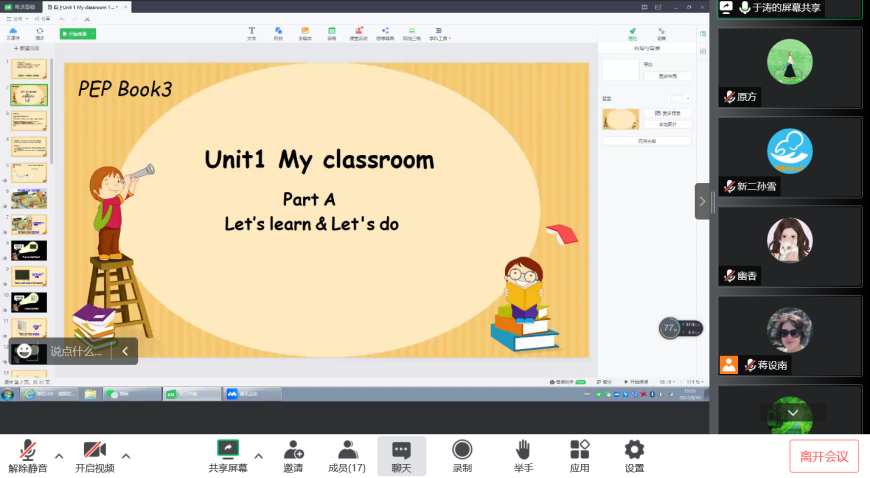The height and width of the screenshot is (478, 870).
Task: Select the black slide thumbnail number 8
Action: click(x=29, y=251)
